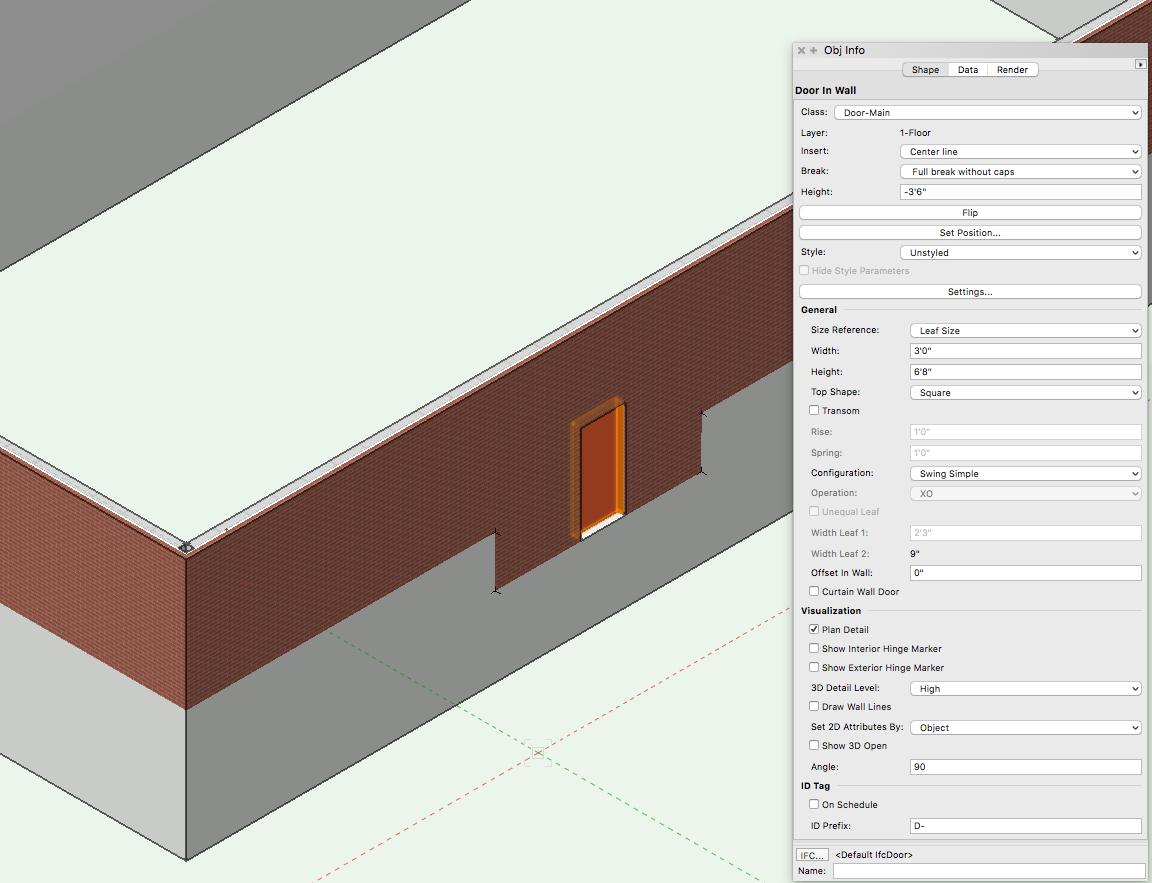The height and width of the screenshot is (883, 1152).
Task: Click the door Width input field
Action: tap(1025, 352)
